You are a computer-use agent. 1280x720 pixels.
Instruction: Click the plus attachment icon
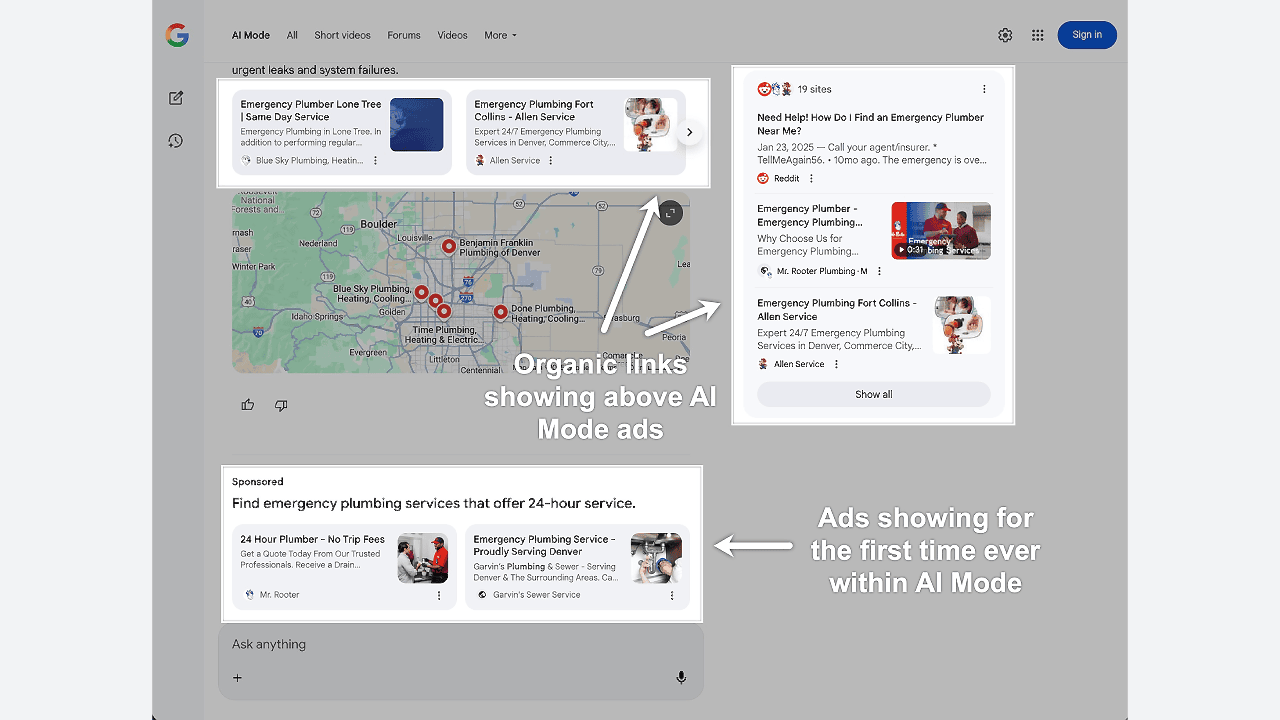point(238,678)
